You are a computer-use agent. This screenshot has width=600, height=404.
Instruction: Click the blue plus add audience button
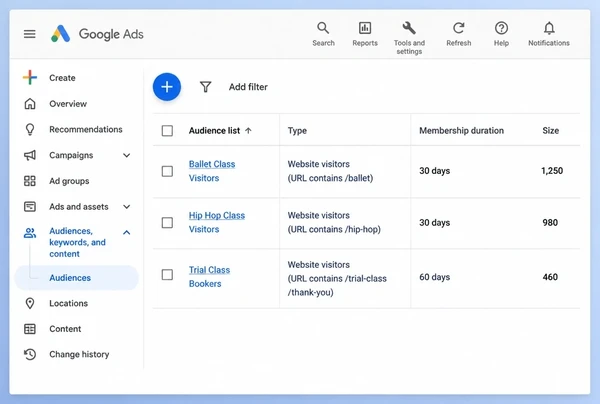(167, 87)
